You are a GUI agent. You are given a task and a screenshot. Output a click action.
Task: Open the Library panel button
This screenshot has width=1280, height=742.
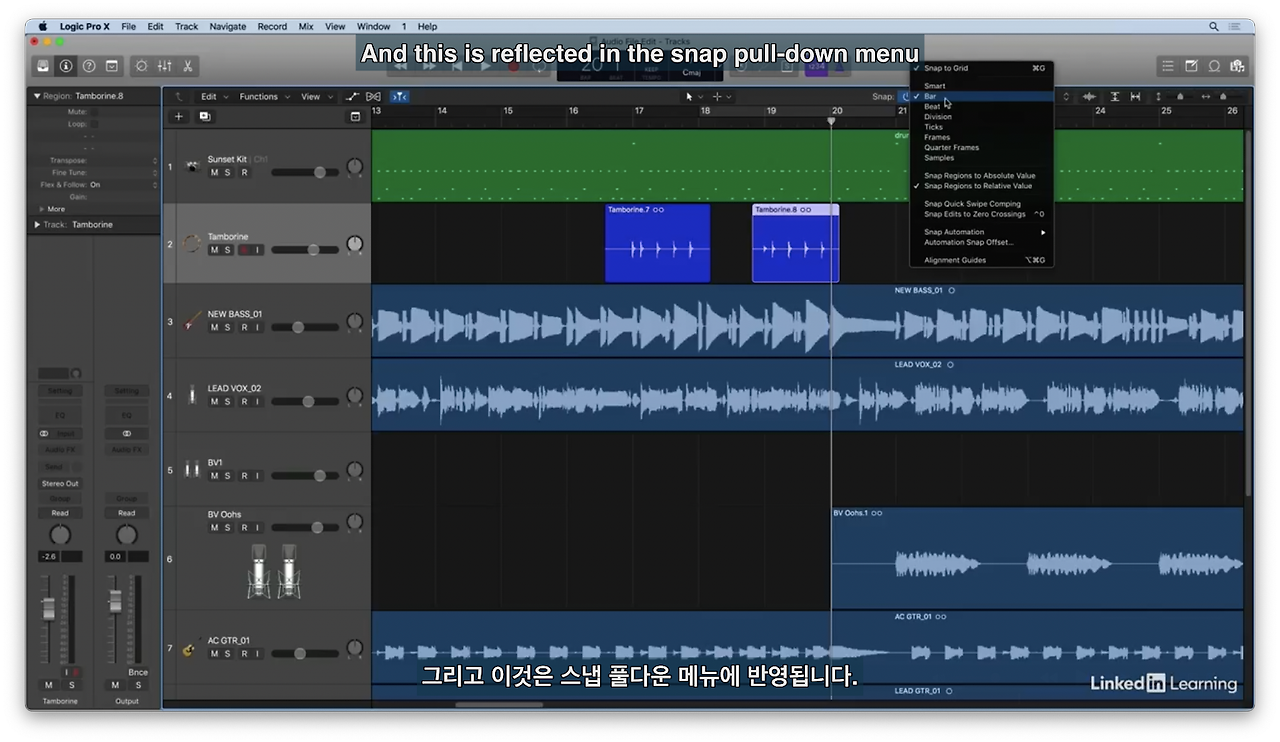click(x=43, y=66)
